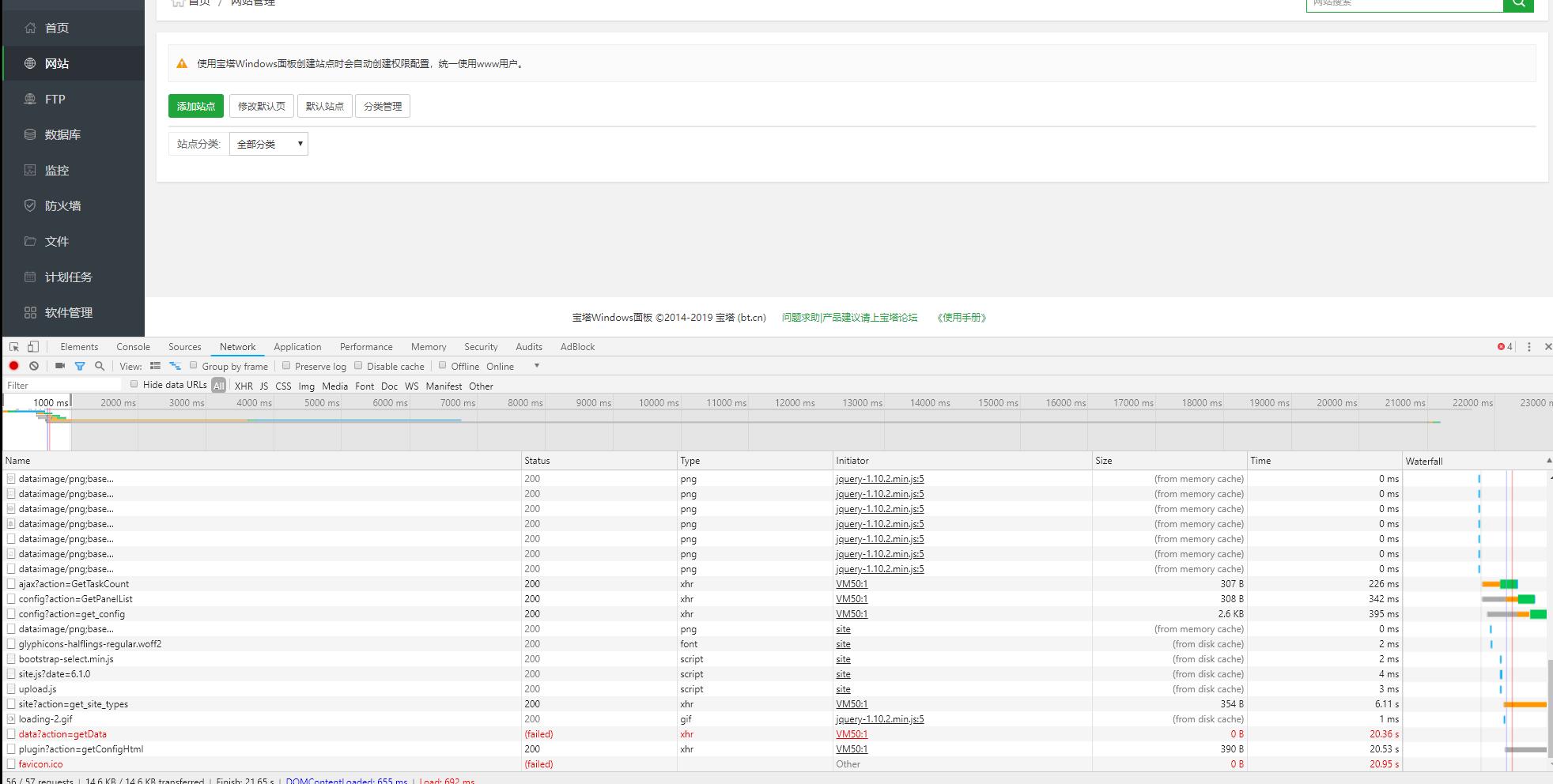Click the orange warning triangle icon
This screenshot has width=1553, height=784.
[x=182, y=64]
